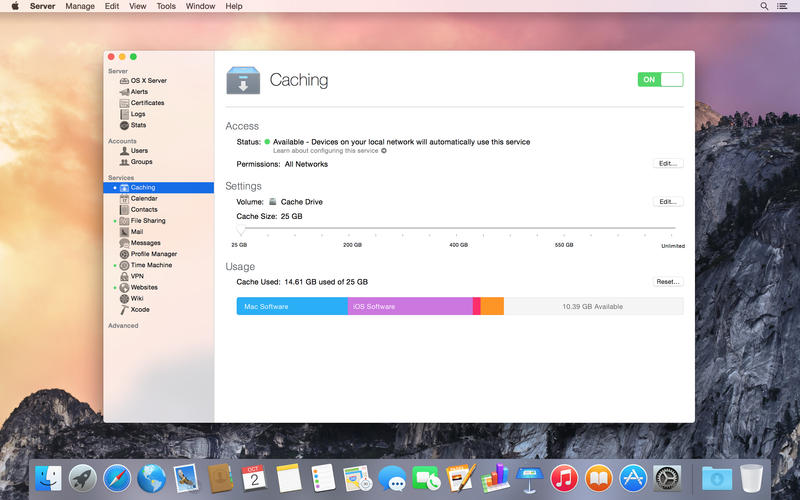The height and width of the screenshot is (500, 800).
Task: Open File Sharing service
Action: 148,220
